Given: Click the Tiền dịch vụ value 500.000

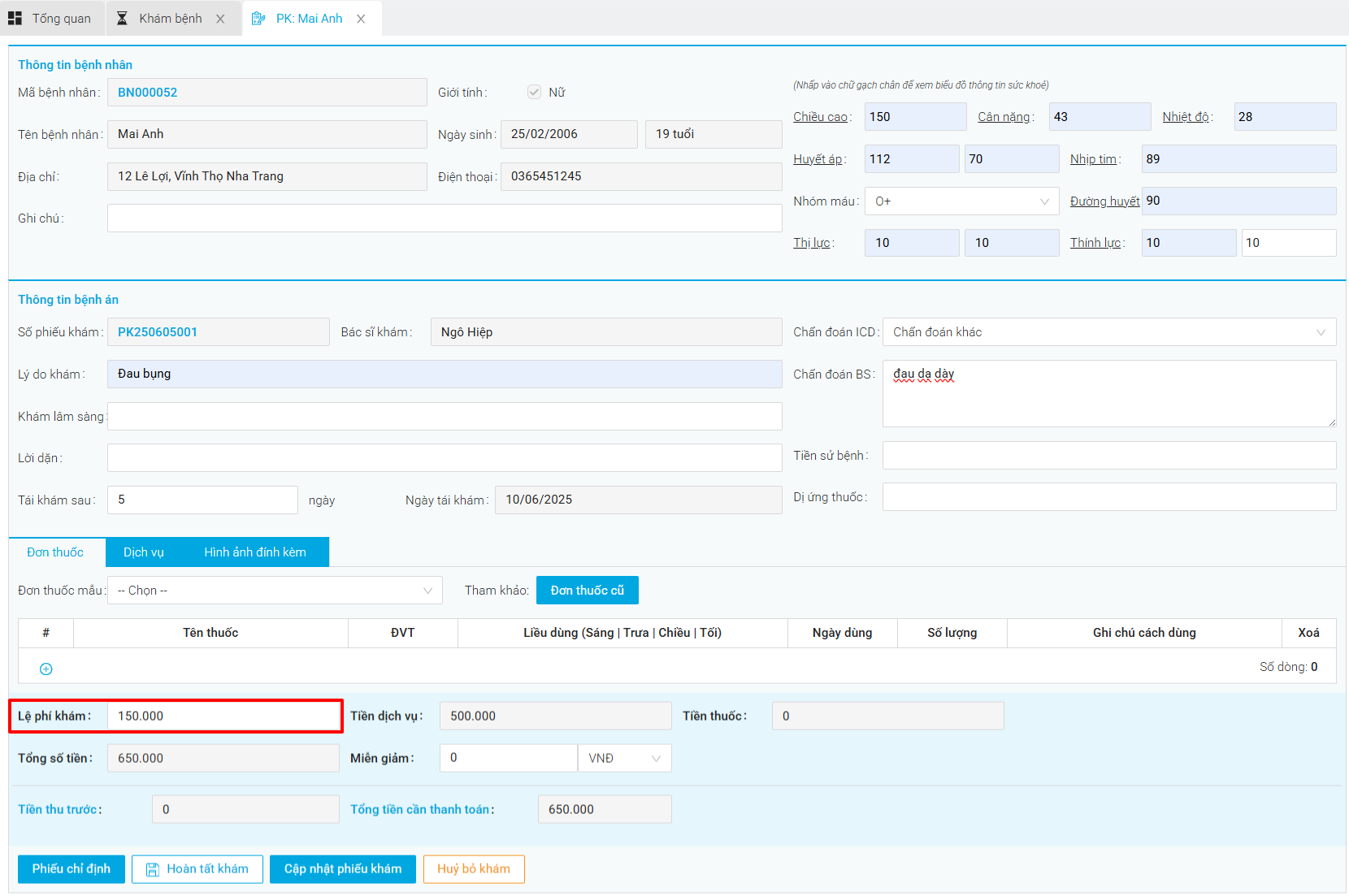Looking at the screenshot, I should coord(556,716).
